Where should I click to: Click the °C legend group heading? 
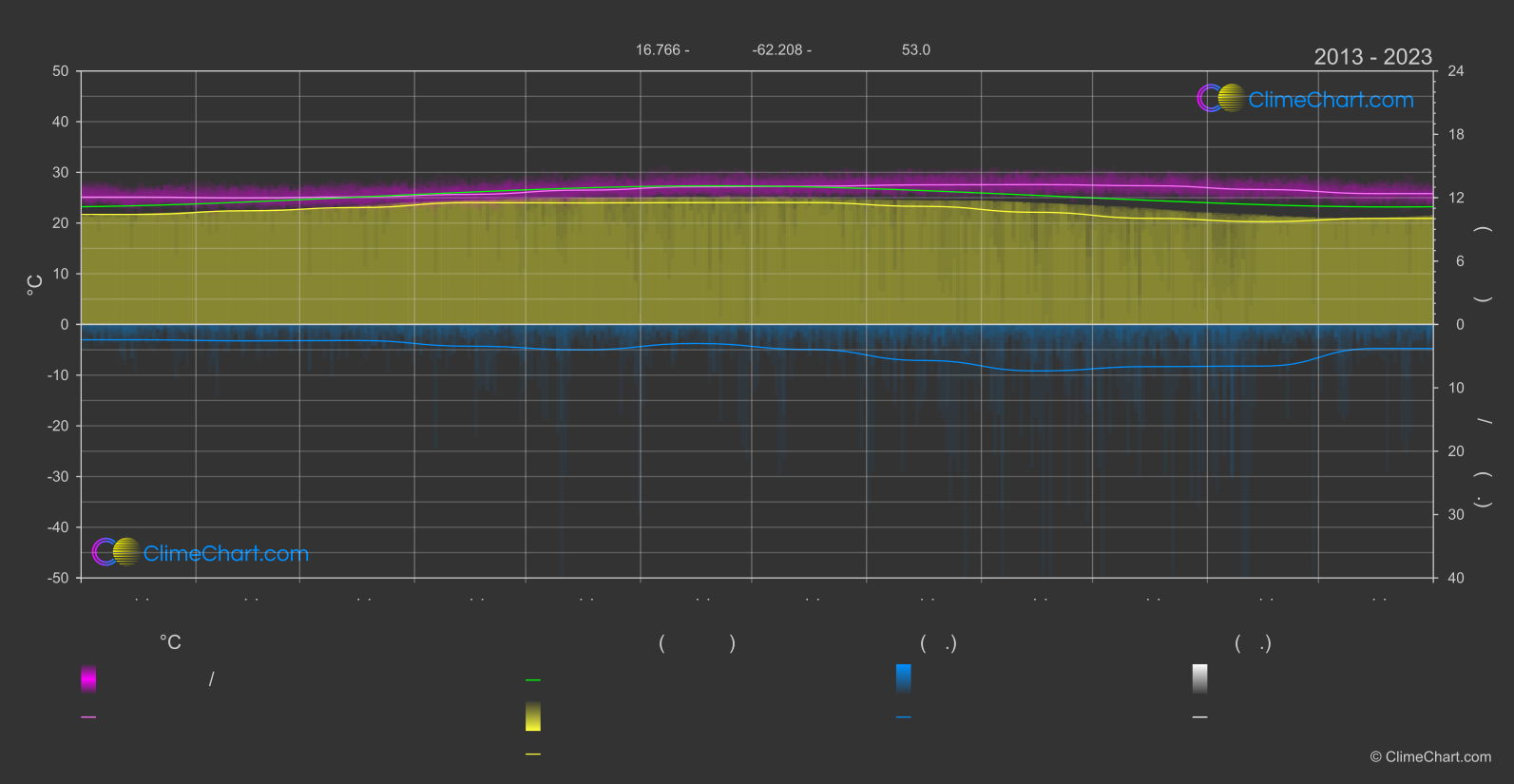[x=170, y=643]
